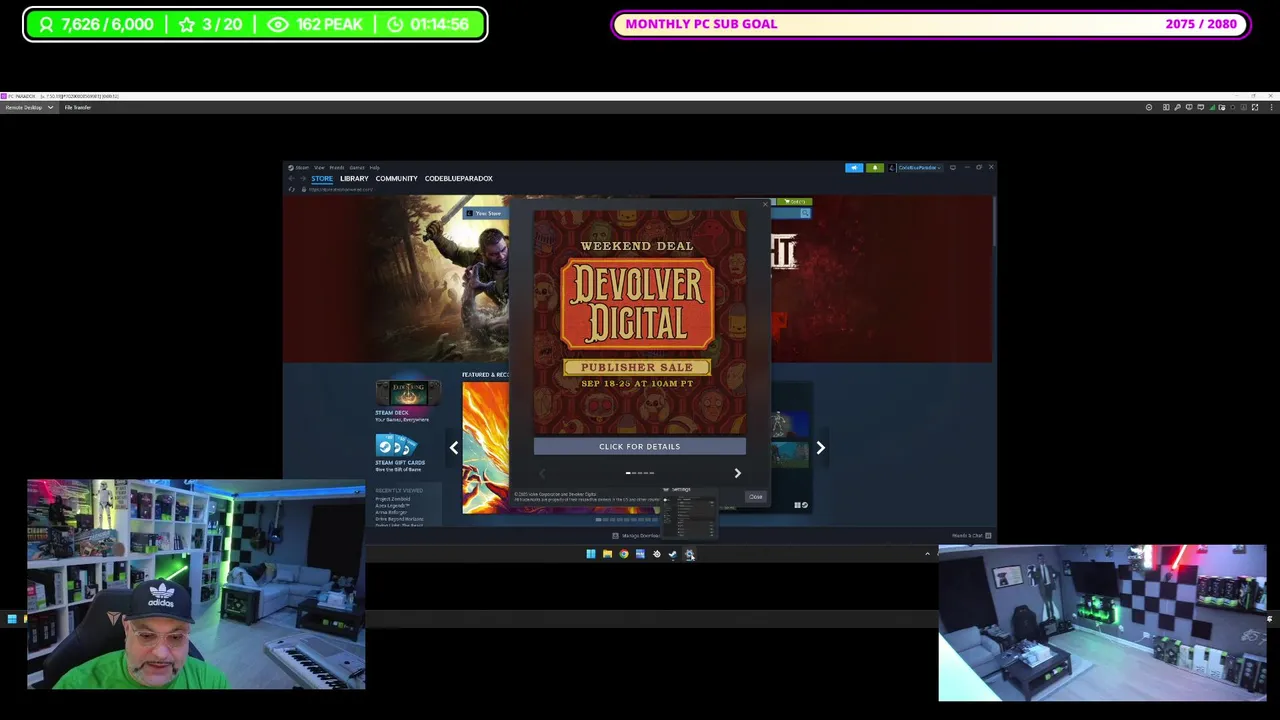Open the Games menu in Steam
The height and width of the screenshot is (720, 1280).
click(357, 167)
